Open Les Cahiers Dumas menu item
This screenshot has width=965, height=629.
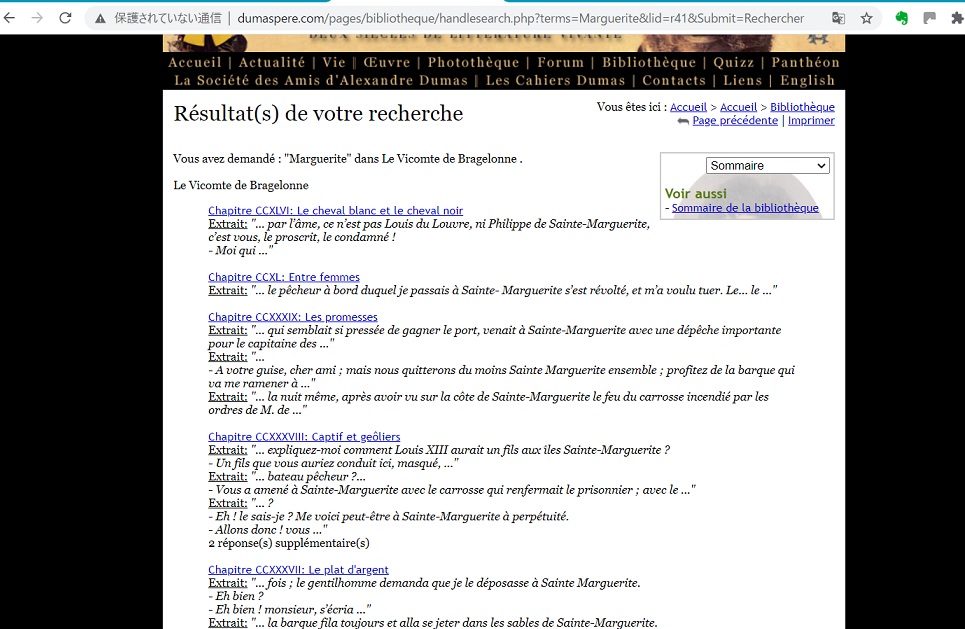pyautogui.click(x=555, y=81)
